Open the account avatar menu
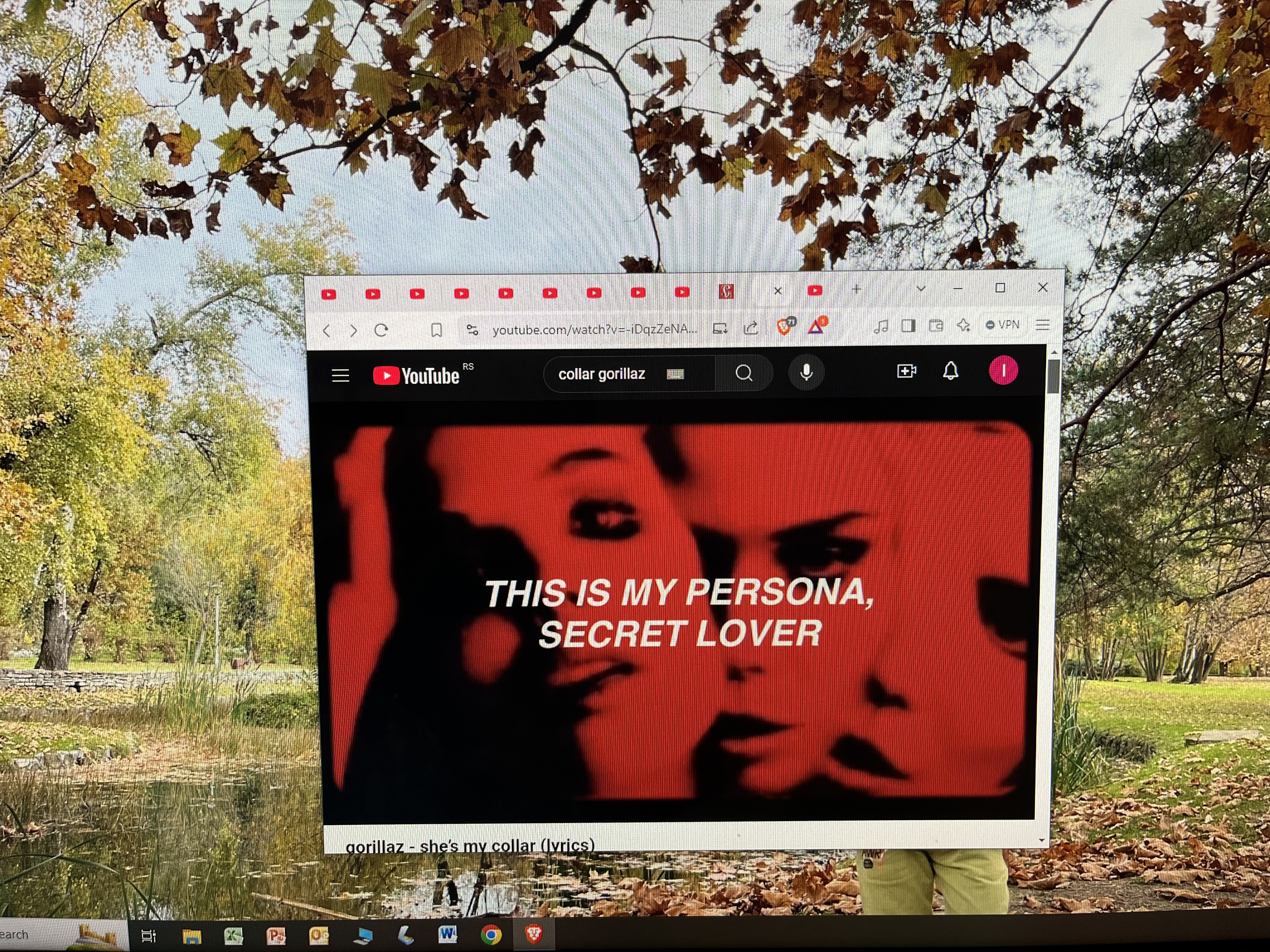 (x=1003, y=371)
